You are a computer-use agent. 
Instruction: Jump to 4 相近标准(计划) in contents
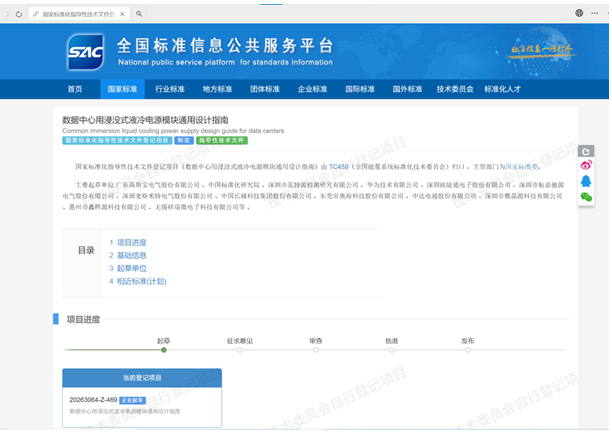tap(138, 281)
